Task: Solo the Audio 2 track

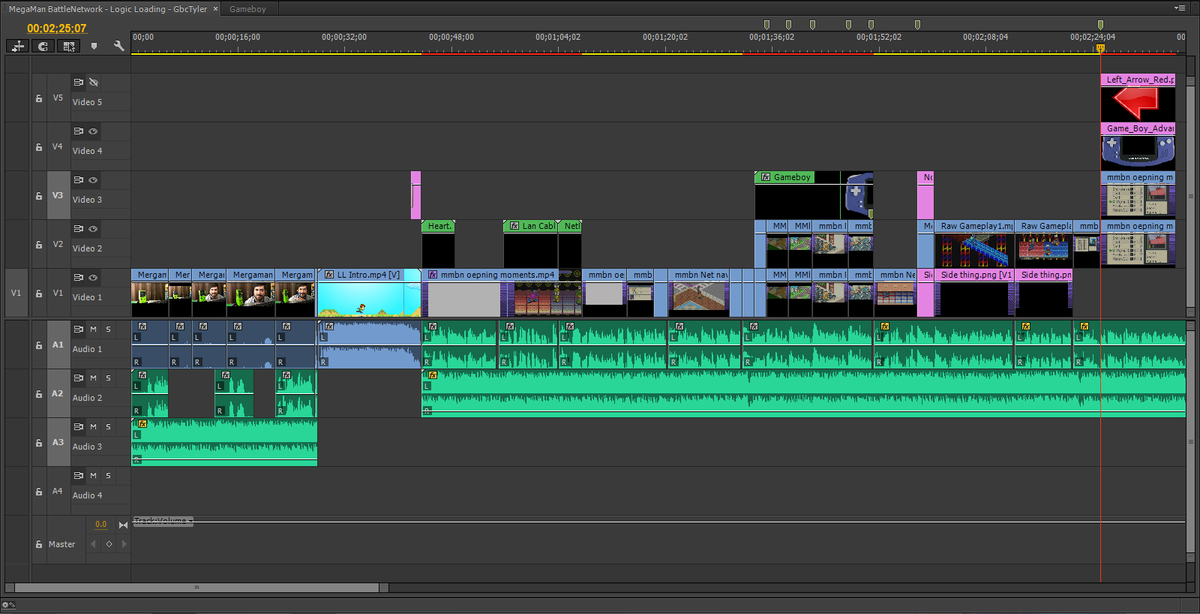Action: (x=109, y=378)
